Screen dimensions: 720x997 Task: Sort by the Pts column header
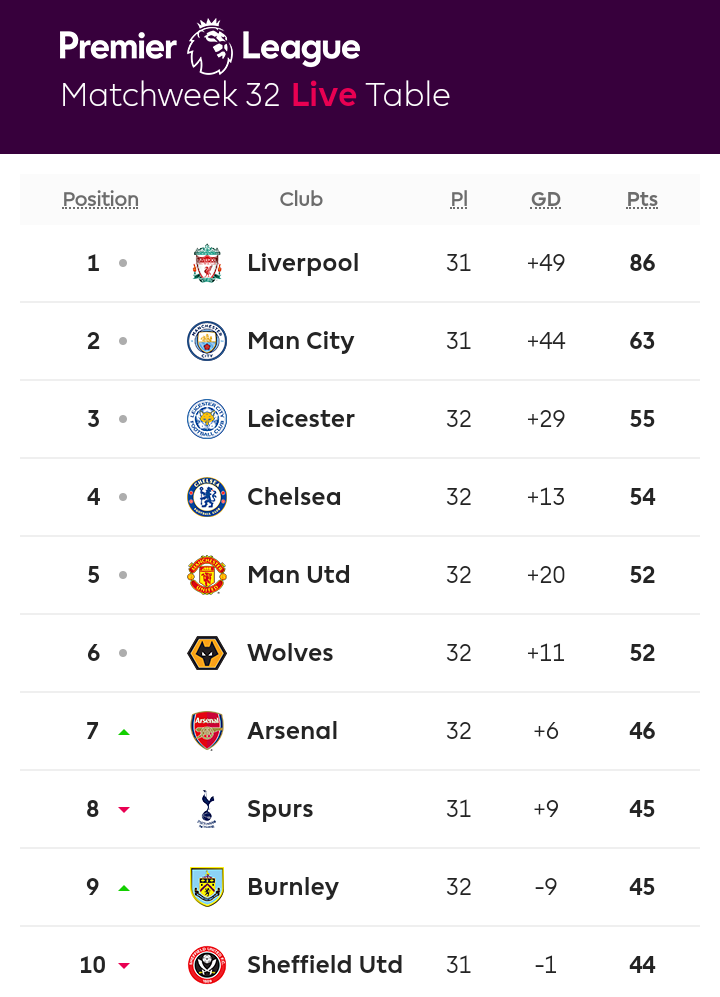point(642,199)
